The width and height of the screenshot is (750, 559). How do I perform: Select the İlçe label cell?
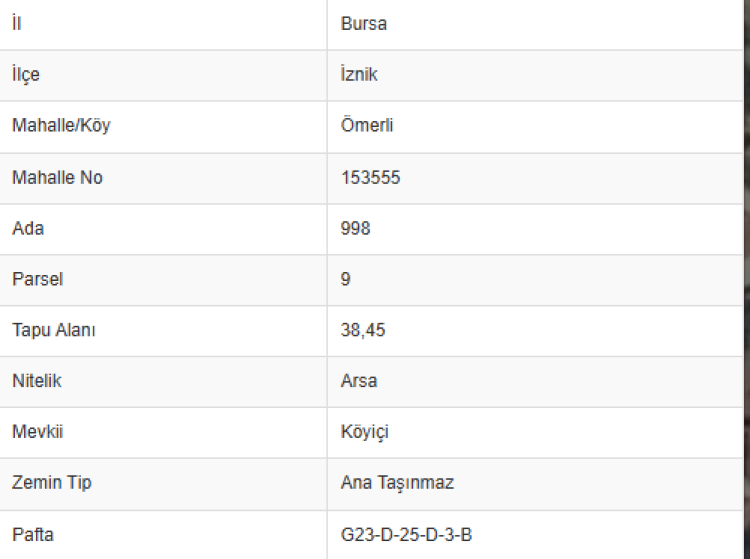point(26,75)
